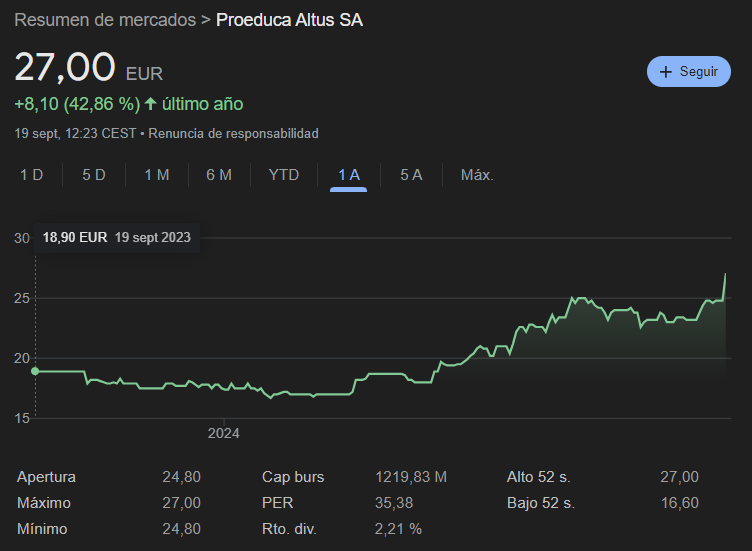Click the último año text

coord(202,104)
